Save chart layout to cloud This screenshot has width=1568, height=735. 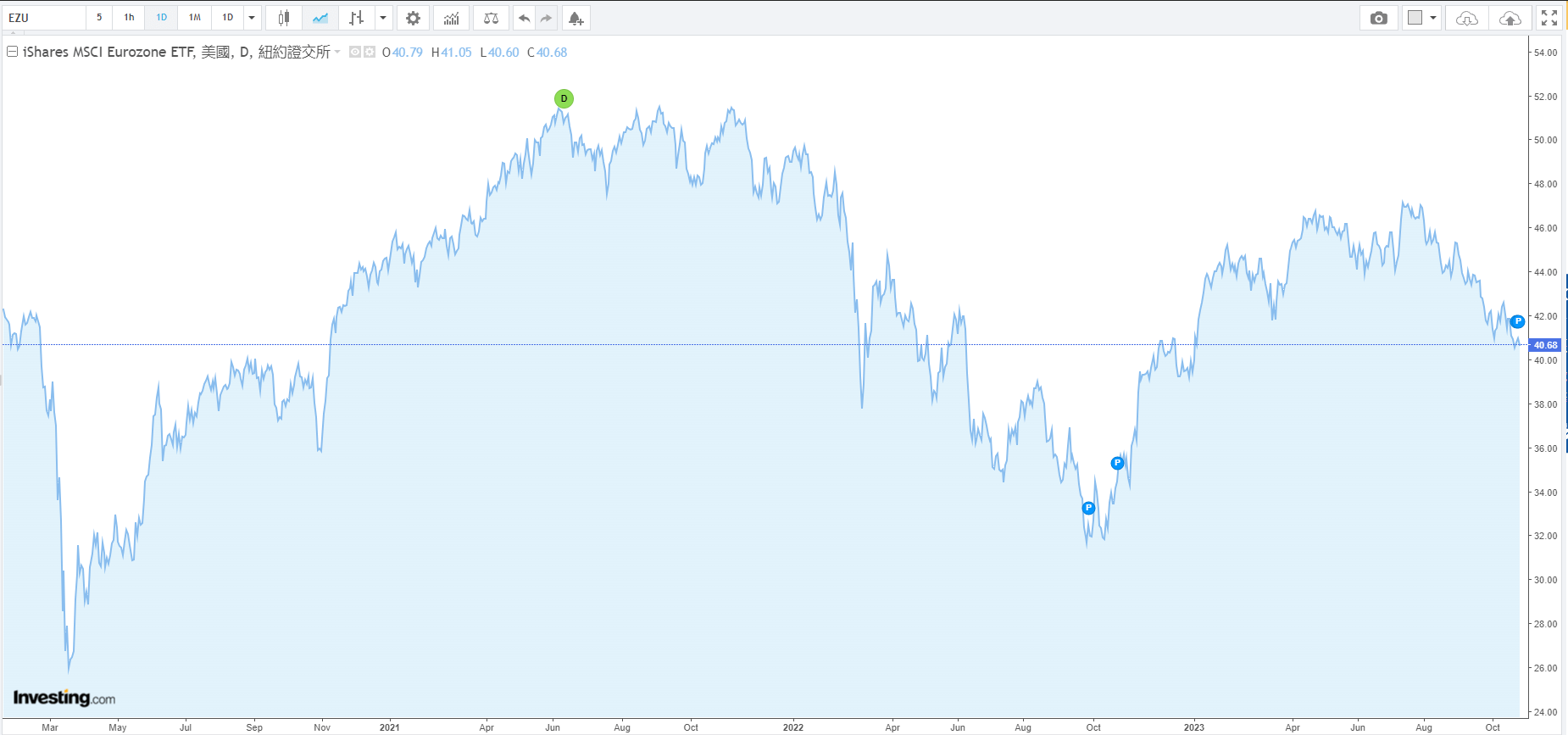[x=1510, y=18]
